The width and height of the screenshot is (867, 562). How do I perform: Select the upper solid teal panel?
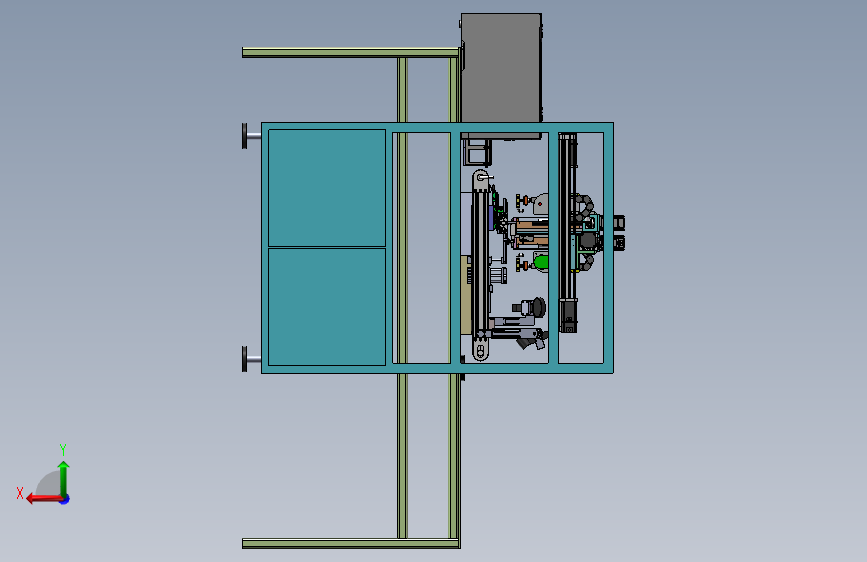(327, 188)
